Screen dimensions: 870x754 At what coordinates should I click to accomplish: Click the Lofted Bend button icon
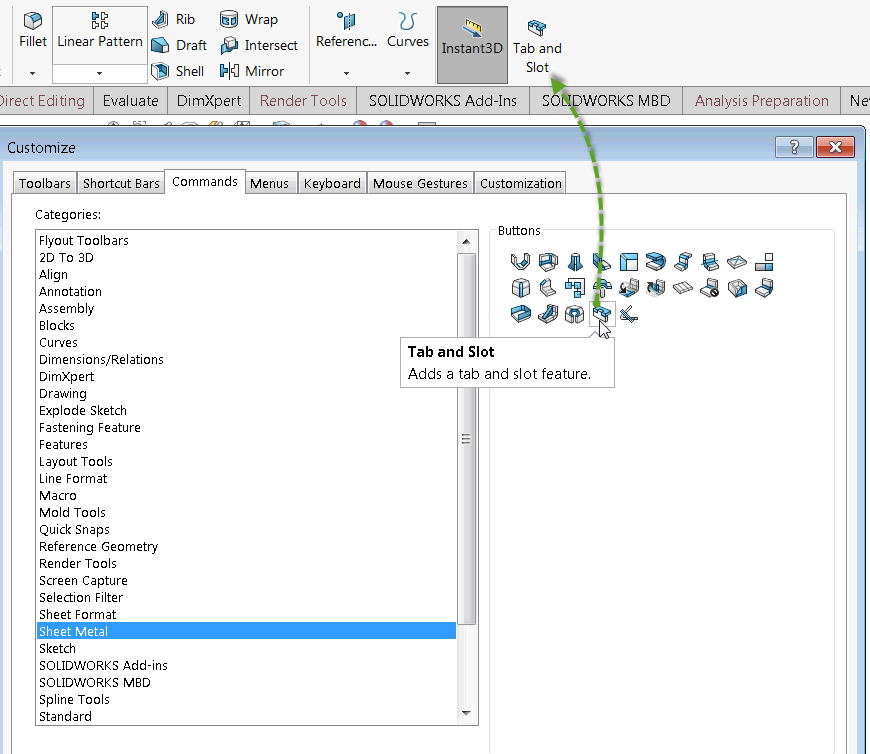coord(575,261)
